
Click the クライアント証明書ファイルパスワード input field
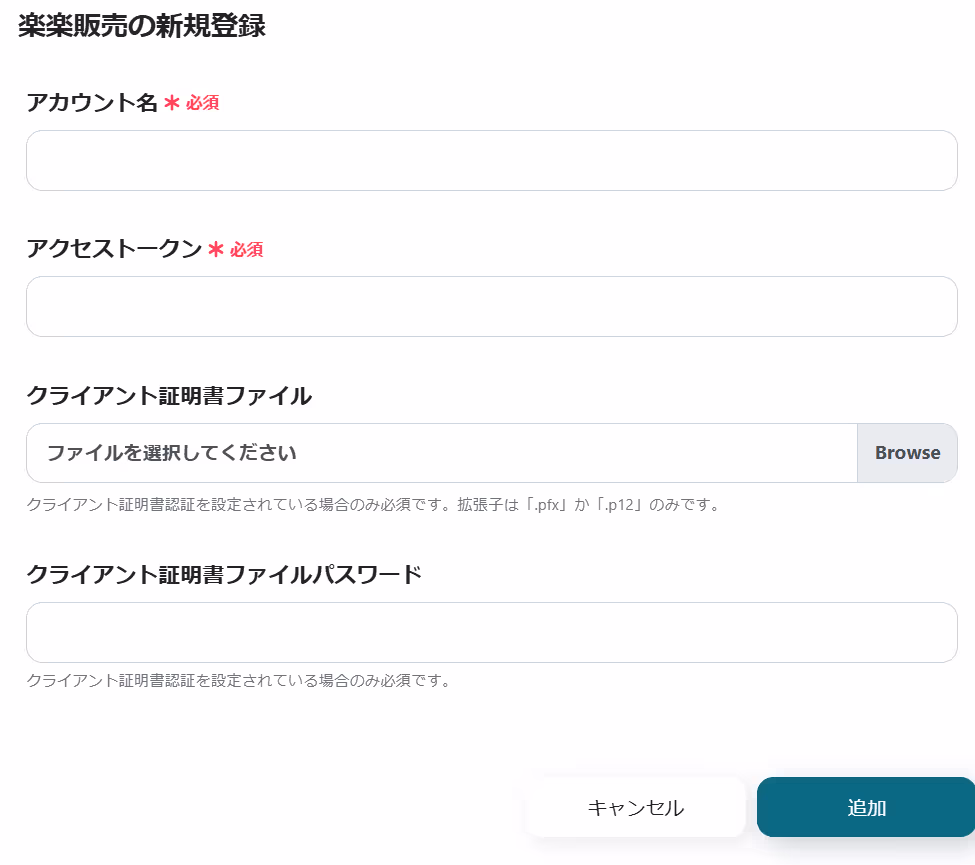coord(491,632)
